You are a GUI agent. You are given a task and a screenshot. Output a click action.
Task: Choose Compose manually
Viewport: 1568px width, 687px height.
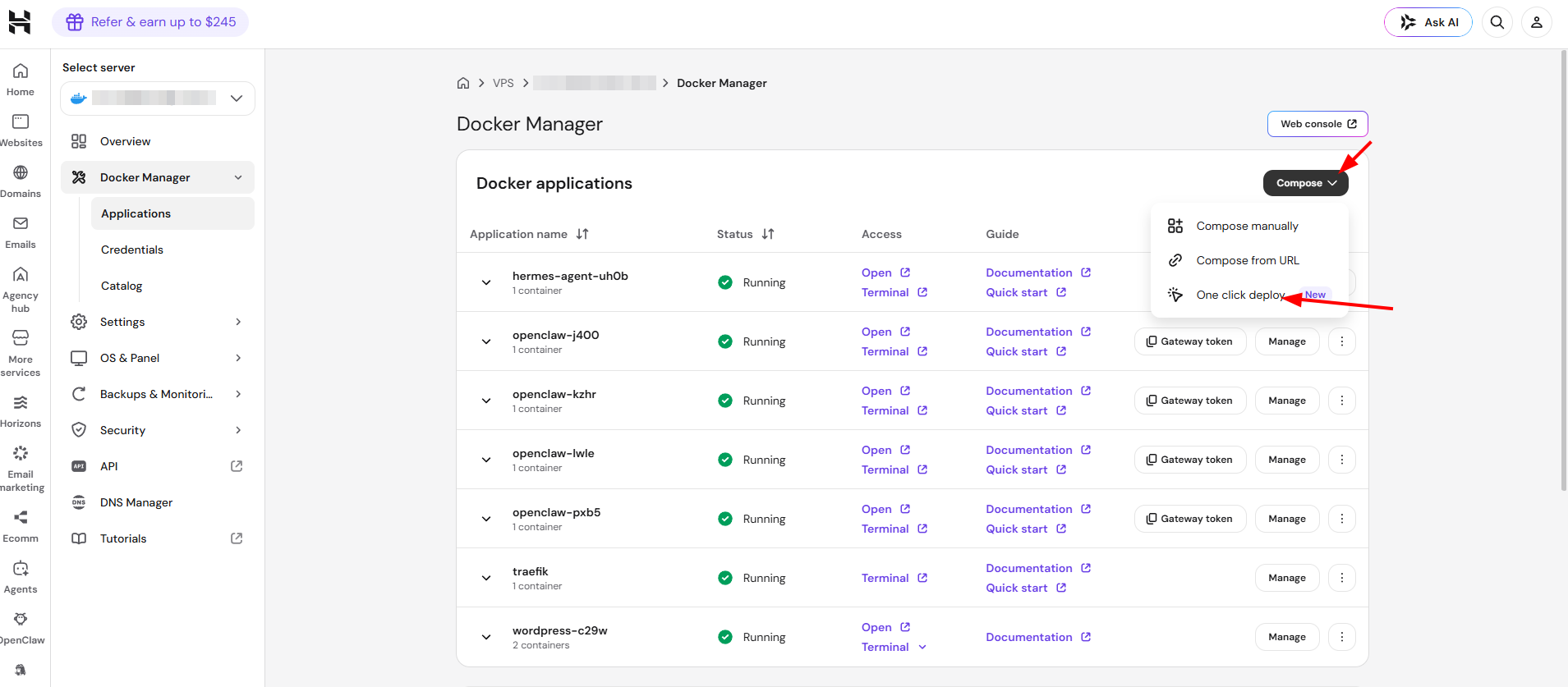pyautogui.click(x=1249, y=226)
